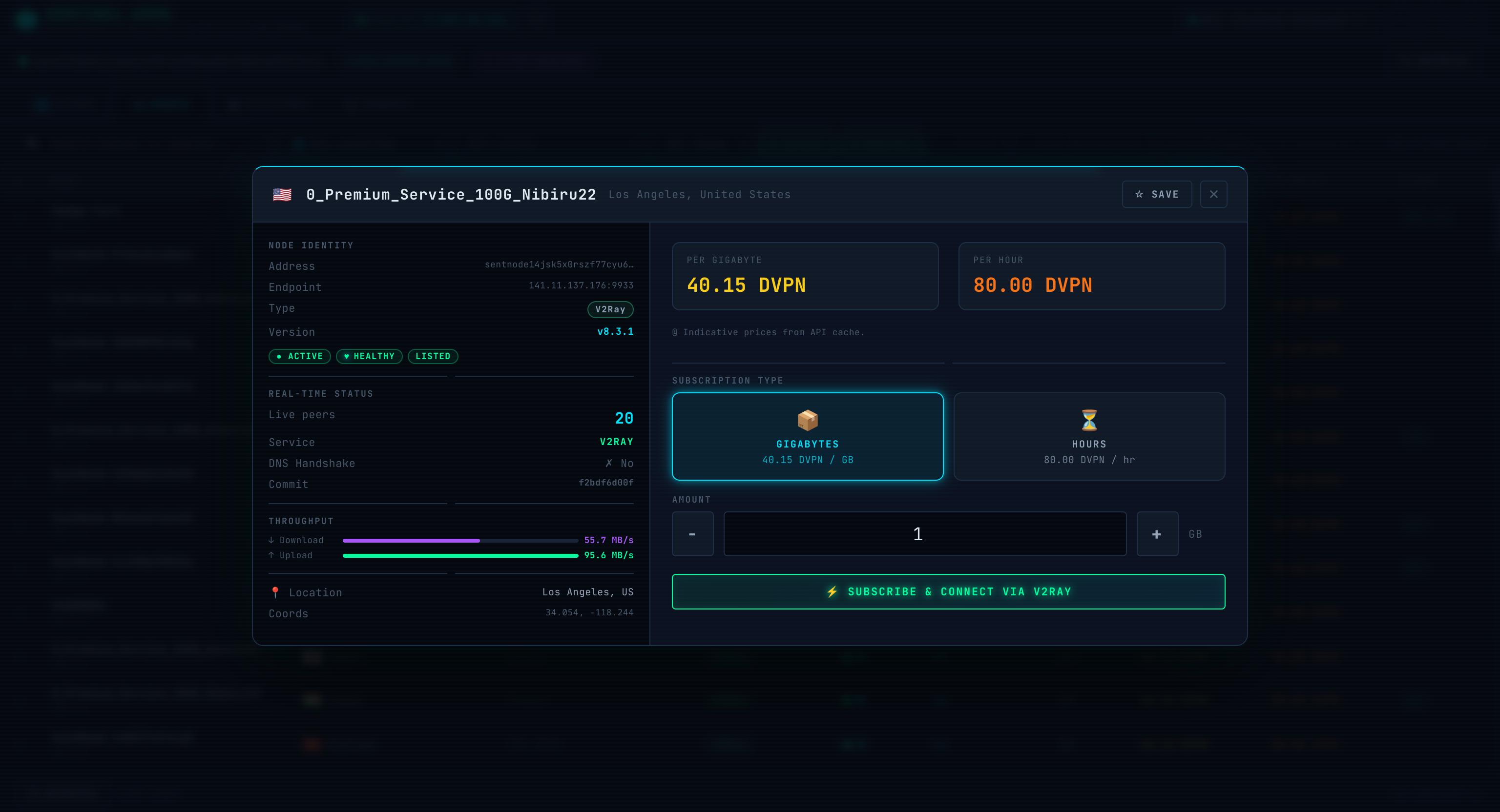
Task: Click the download throughput bar
Action: (x=460, y=541)
